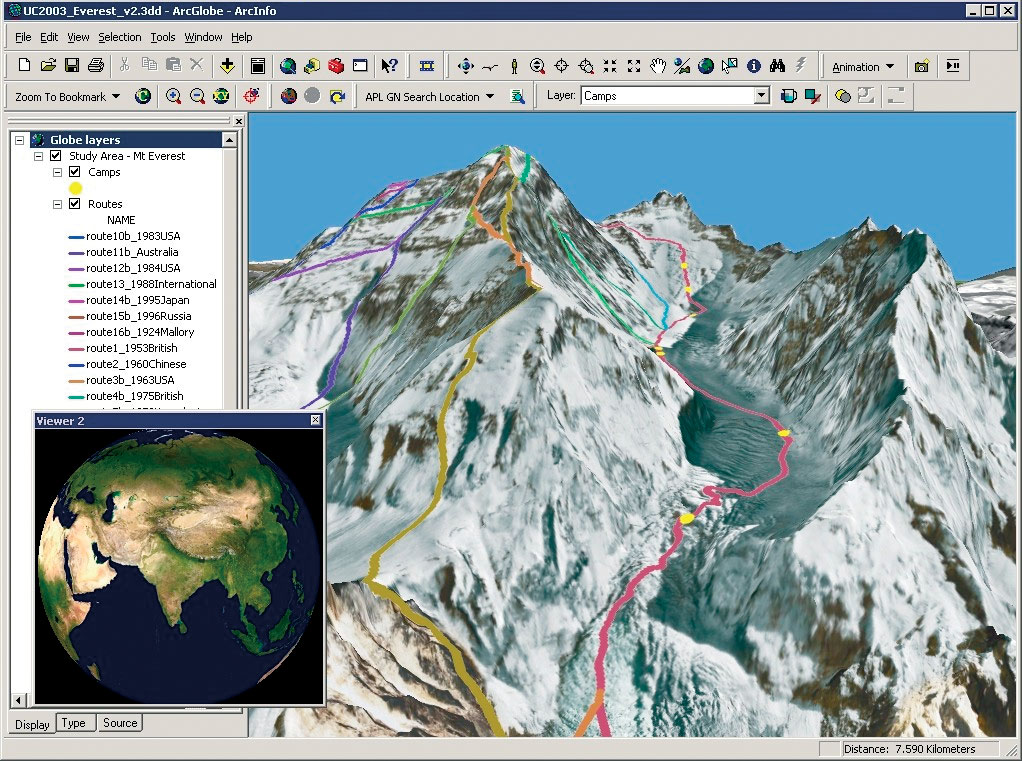Select the Navigate tool in toolbar
1022x761 pixels.
pos(465,66)
